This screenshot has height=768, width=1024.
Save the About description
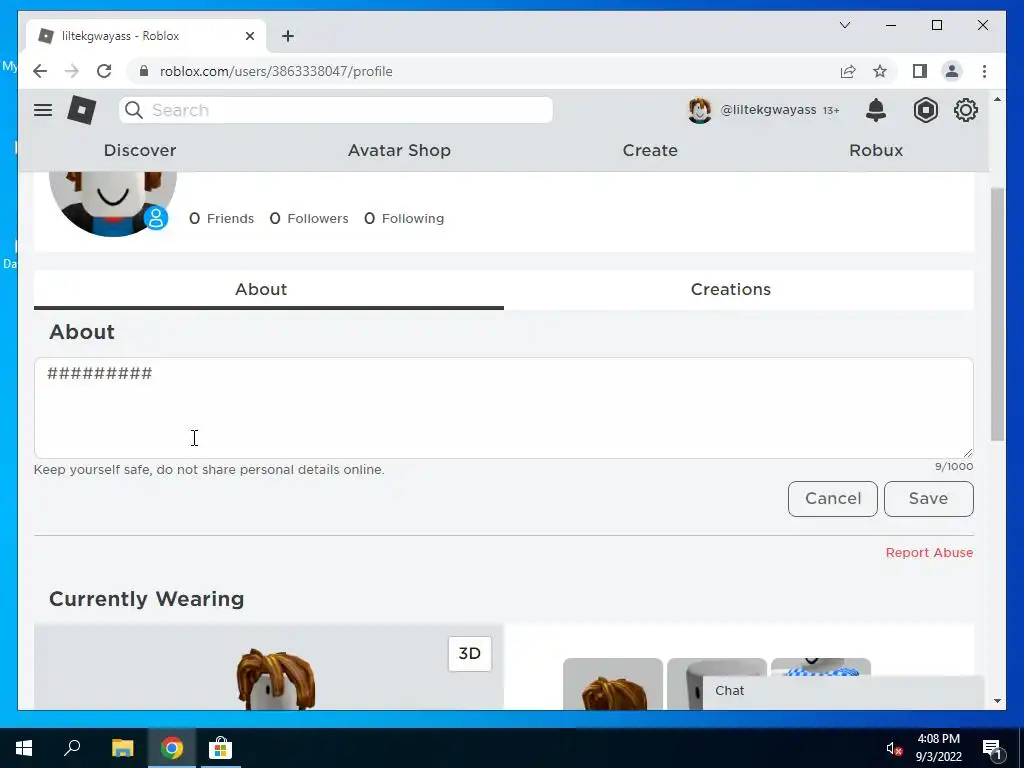(x=928, y=498)
